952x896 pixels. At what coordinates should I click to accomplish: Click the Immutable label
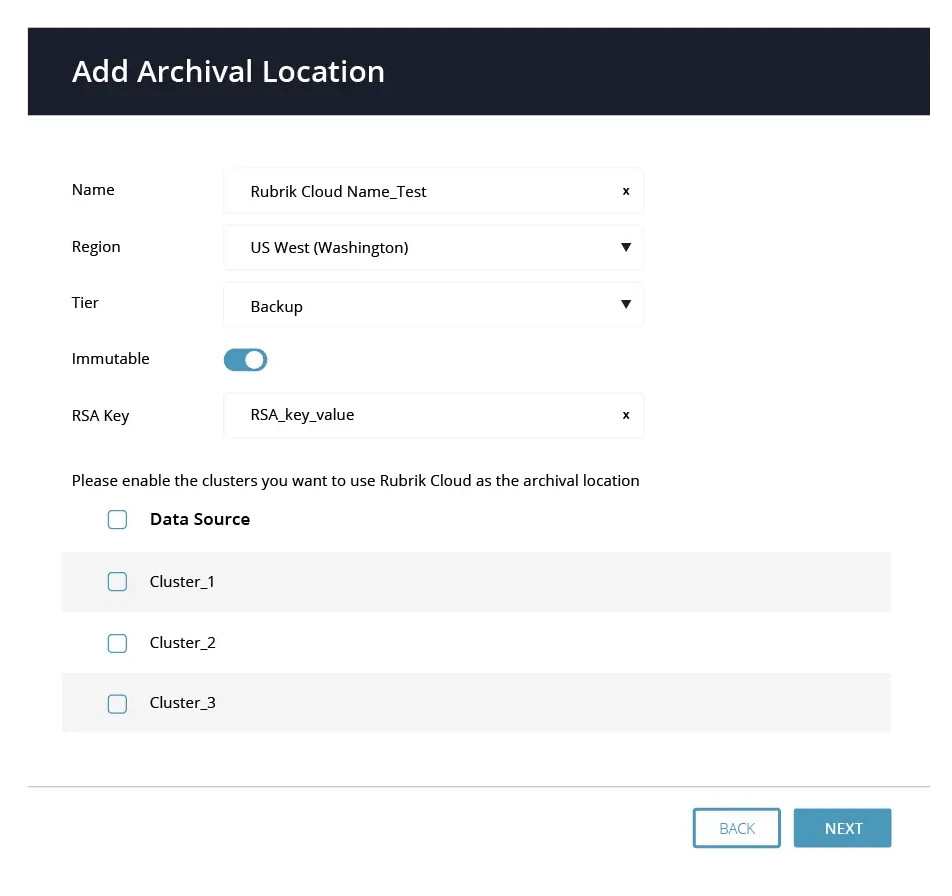[110, 359]
